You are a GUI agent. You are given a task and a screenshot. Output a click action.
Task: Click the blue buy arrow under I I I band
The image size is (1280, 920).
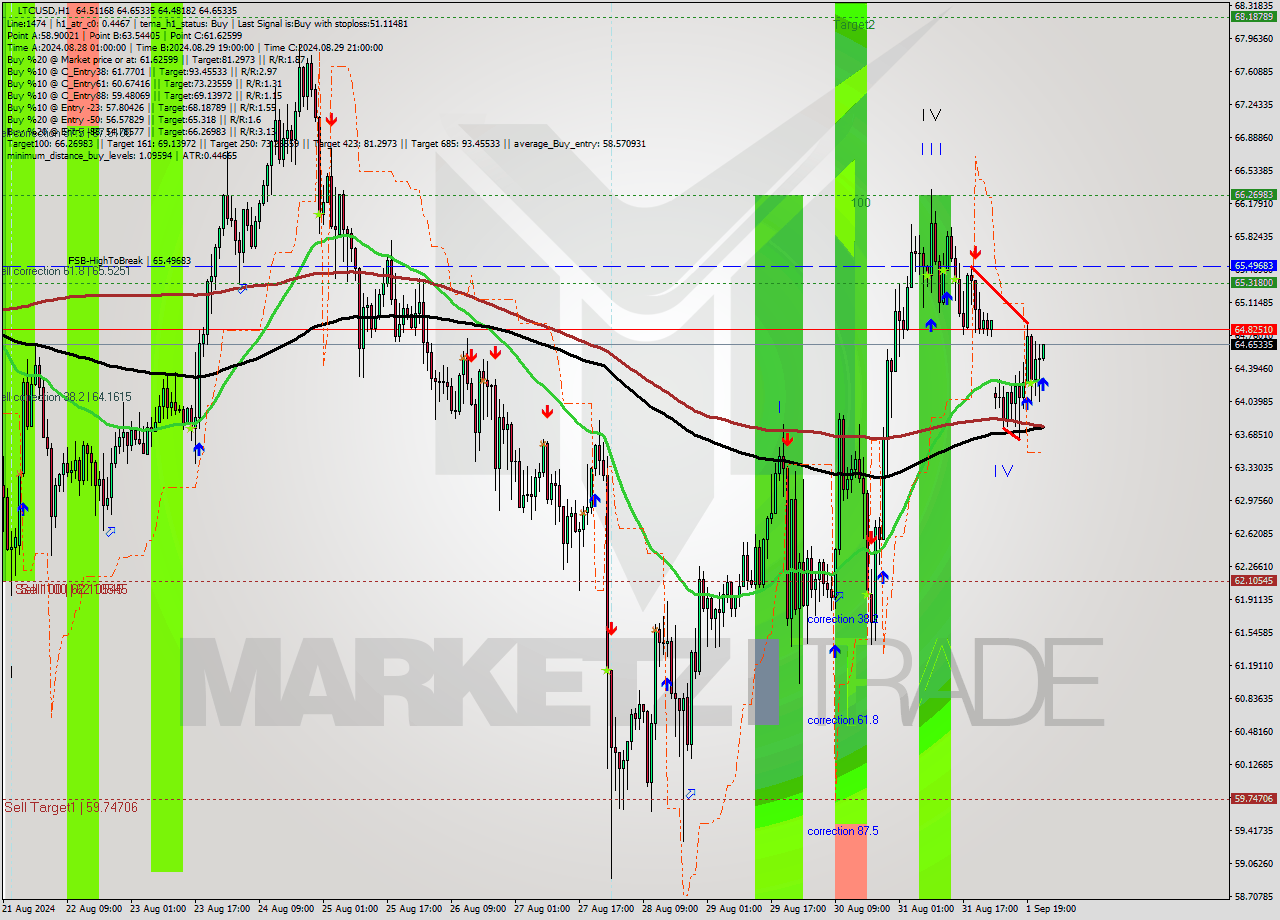click(x=930, y=325)
